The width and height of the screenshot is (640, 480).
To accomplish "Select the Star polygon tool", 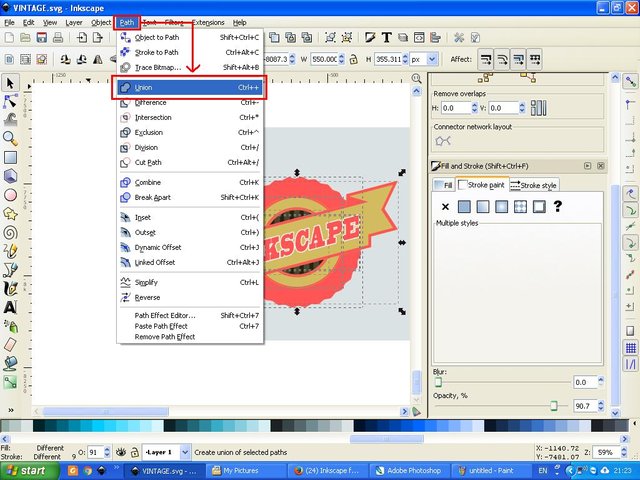I will (x=10, y=213).
